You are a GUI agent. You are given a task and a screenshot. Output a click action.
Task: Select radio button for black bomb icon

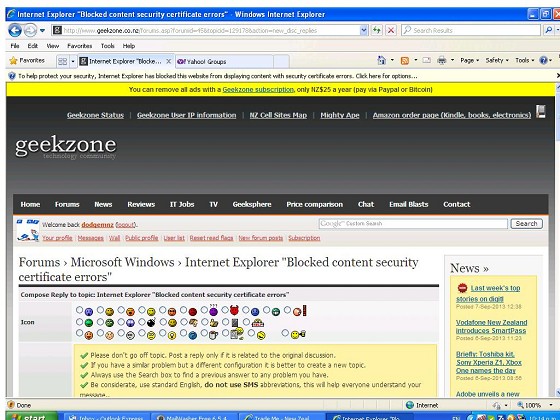[142, 322]
